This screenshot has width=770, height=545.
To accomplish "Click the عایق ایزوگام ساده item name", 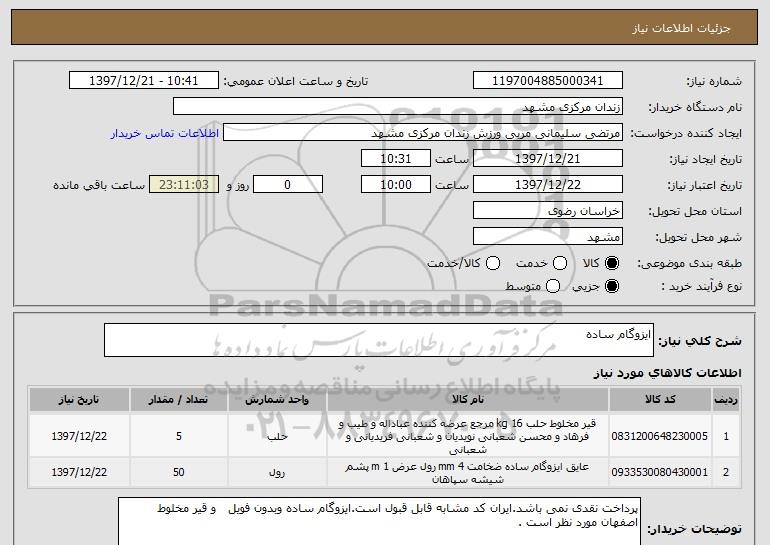I will 468,472.
